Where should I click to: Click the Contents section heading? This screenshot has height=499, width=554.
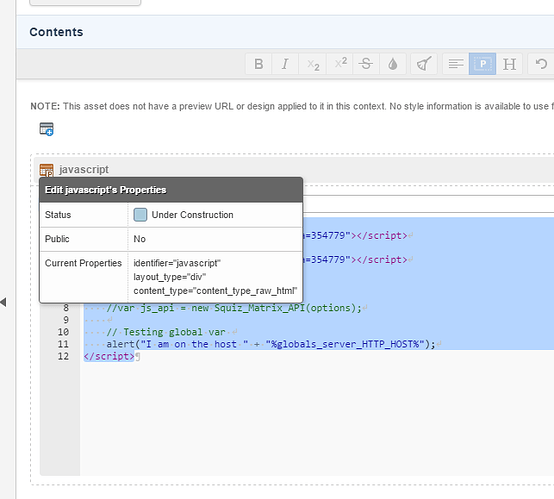56,32
